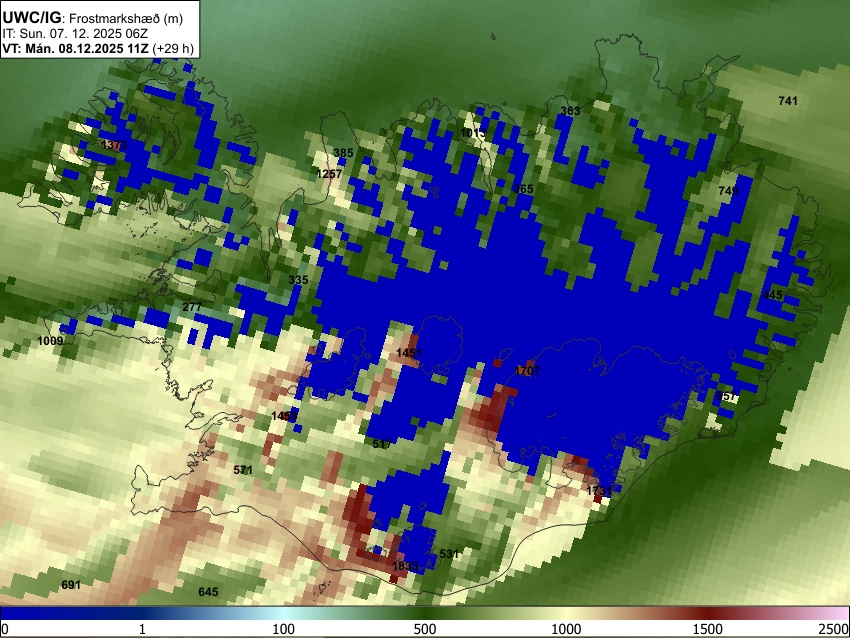The width and height of the screenshot is (850, 638).
Task: Click the map value 749
Action: coord(728,191)
